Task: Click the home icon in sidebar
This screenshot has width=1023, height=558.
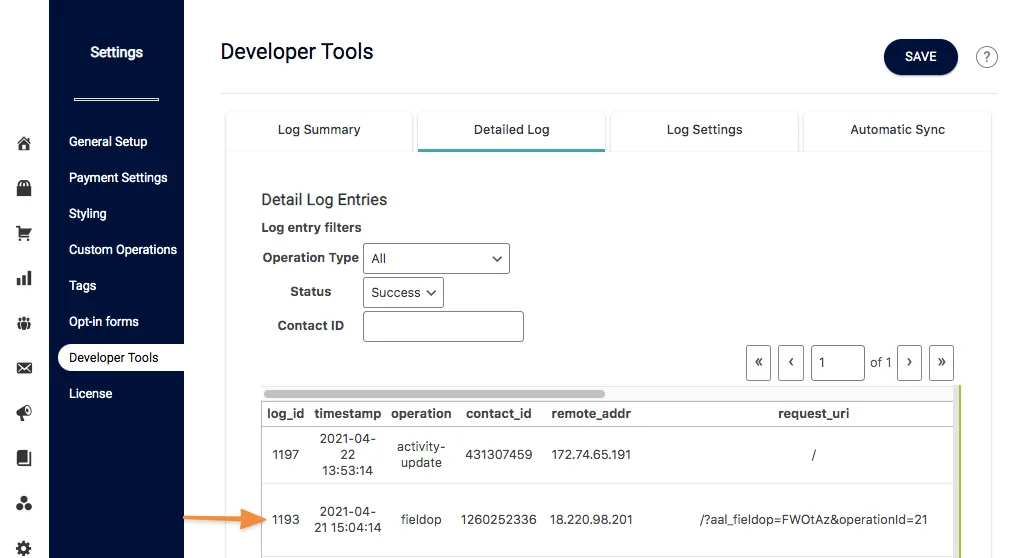Action: click(x=24, y=144)
